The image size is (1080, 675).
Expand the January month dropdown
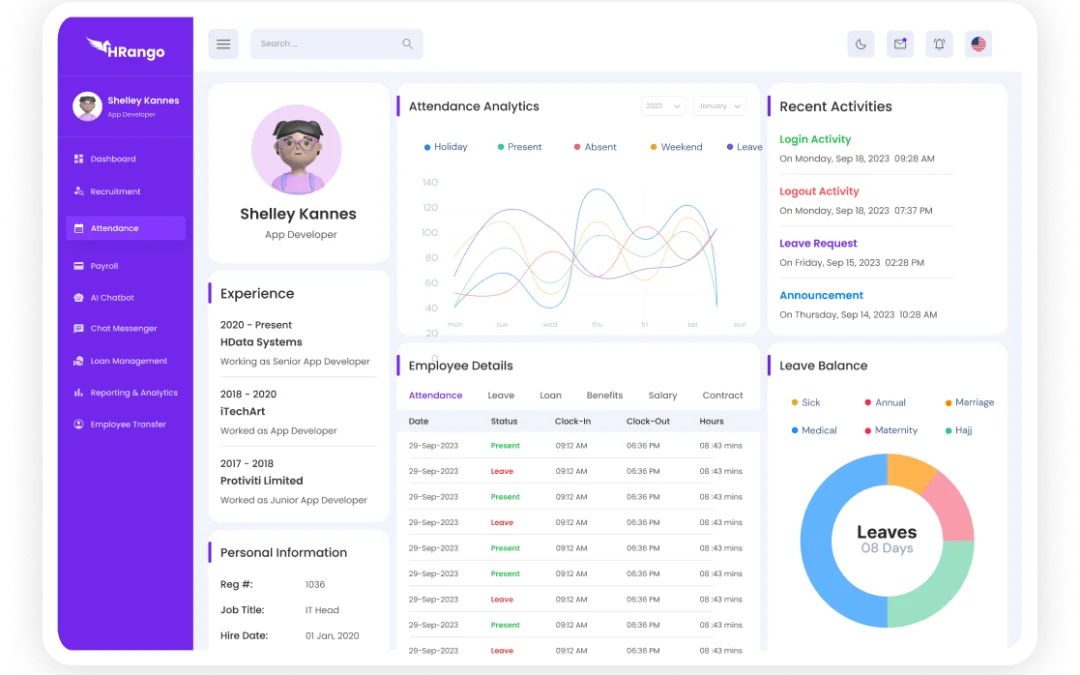[720, 106]
